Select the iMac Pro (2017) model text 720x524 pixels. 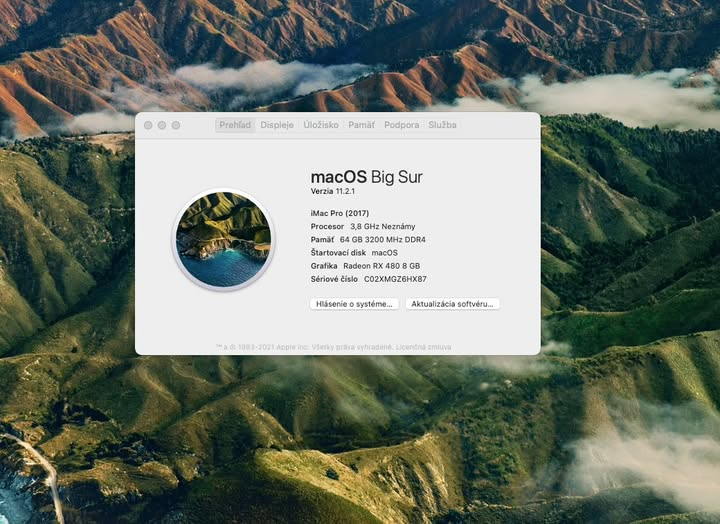(x=340, y=213)
